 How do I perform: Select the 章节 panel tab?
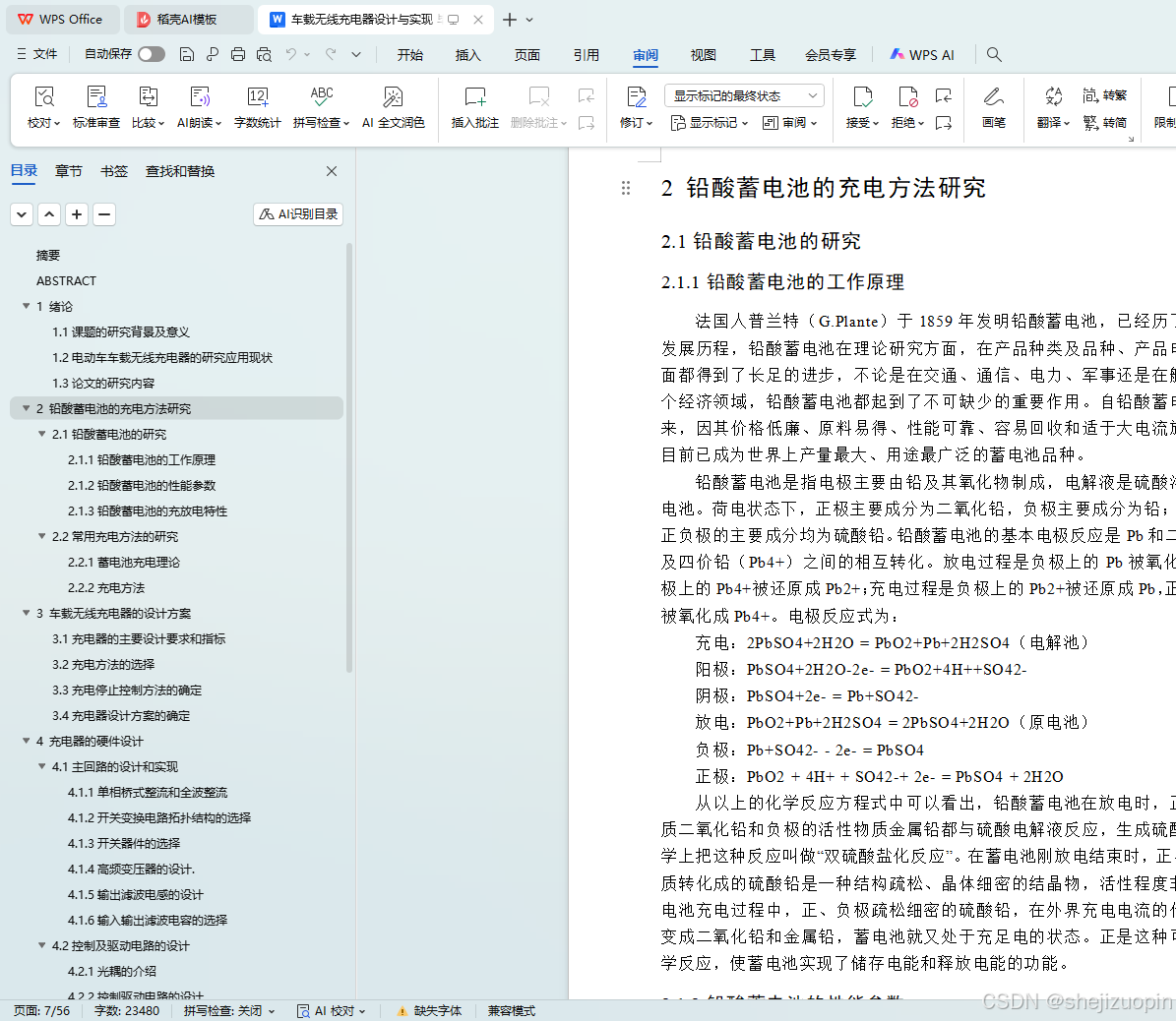tap(68, 170)
